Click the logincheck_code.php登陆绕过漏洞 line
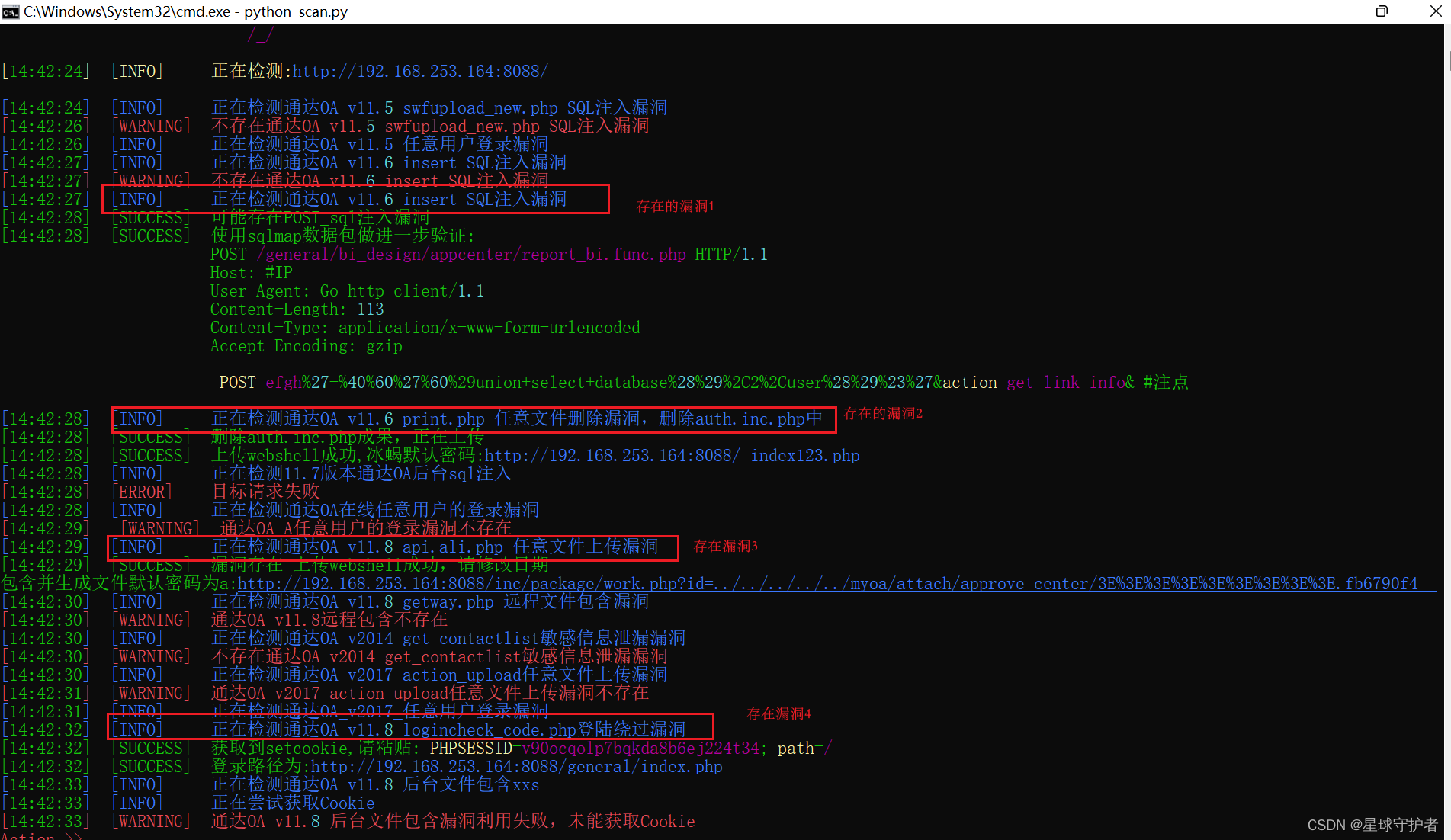 coord(448,729)
